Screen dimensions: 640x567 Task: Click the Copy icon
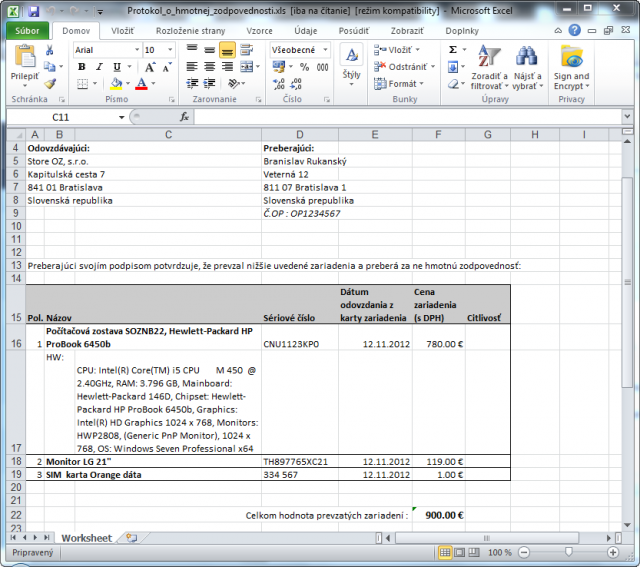[49, 67]
